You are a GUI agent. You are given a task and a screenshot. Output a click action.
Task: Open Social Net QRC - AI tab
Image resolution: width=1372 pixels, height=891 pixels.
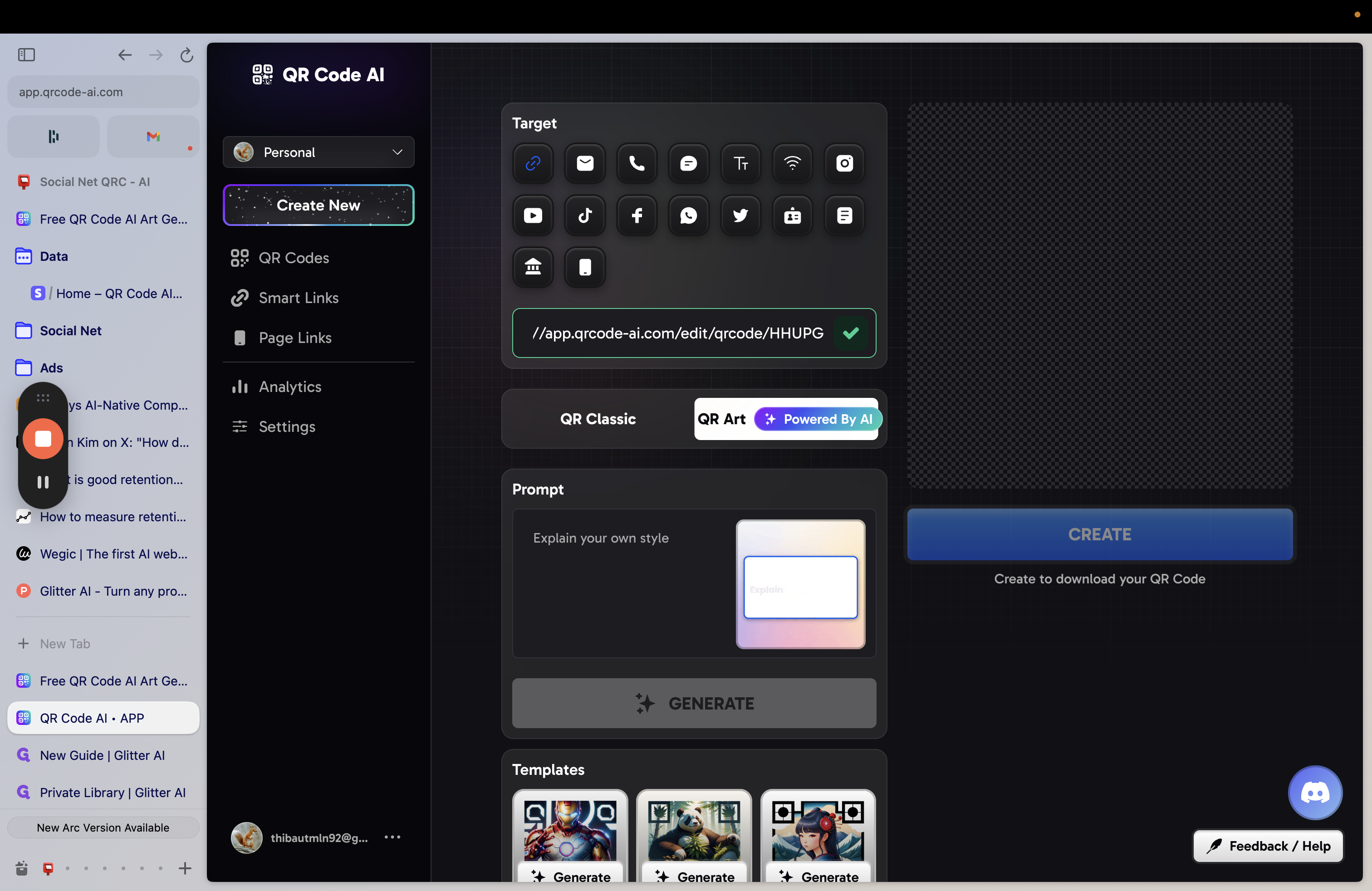(104, 182)
